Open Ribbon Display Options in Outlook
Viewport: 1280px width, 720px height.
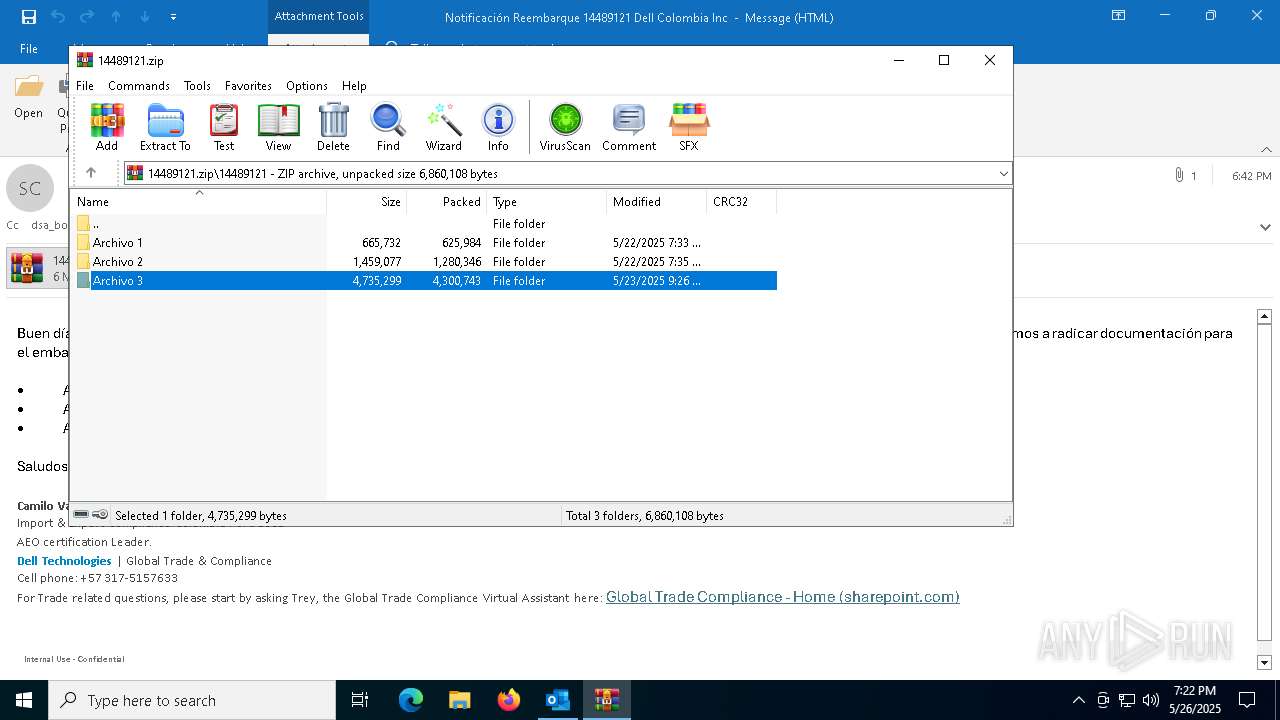pos(1119,16)
